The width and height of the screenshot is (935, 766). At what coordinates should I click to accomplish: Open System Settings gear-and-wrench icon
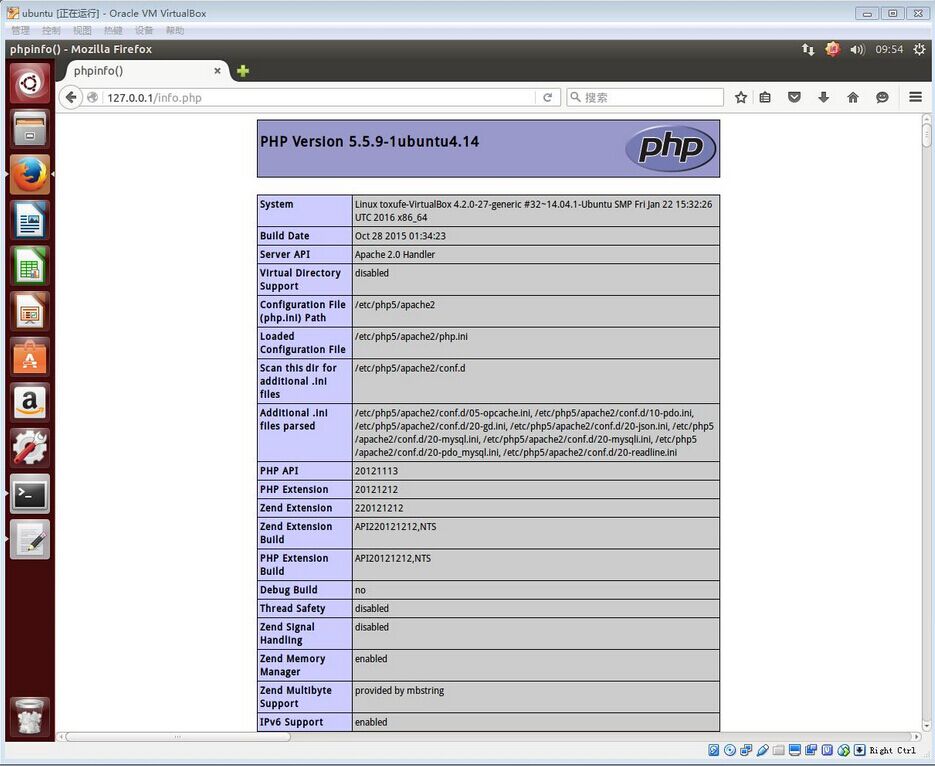pos(29,448)
